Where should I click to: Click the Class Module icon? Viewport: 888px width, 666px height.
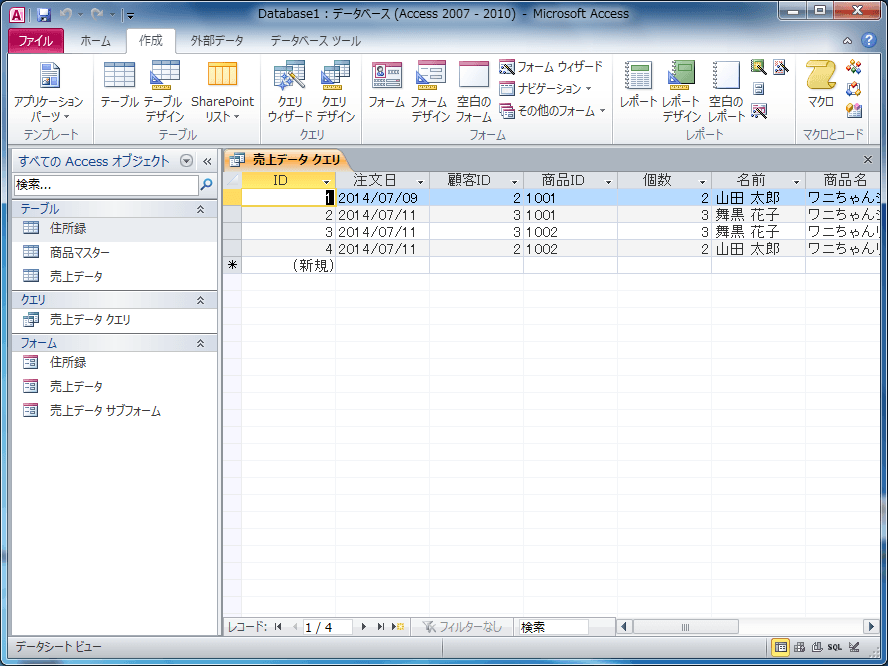point(853,89)
